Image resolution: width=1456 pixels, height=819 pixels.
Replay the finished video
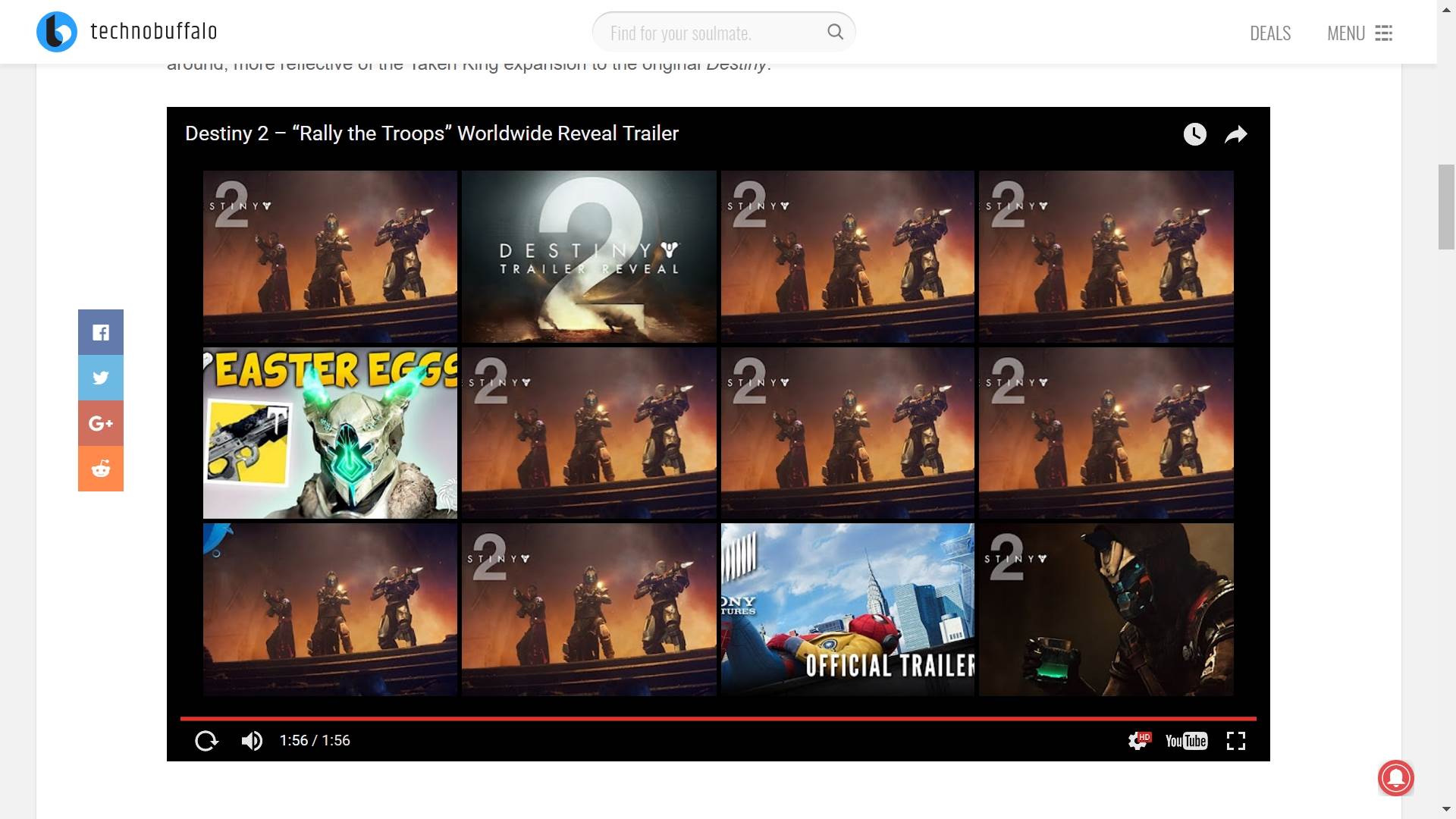(x=206, y=741)
